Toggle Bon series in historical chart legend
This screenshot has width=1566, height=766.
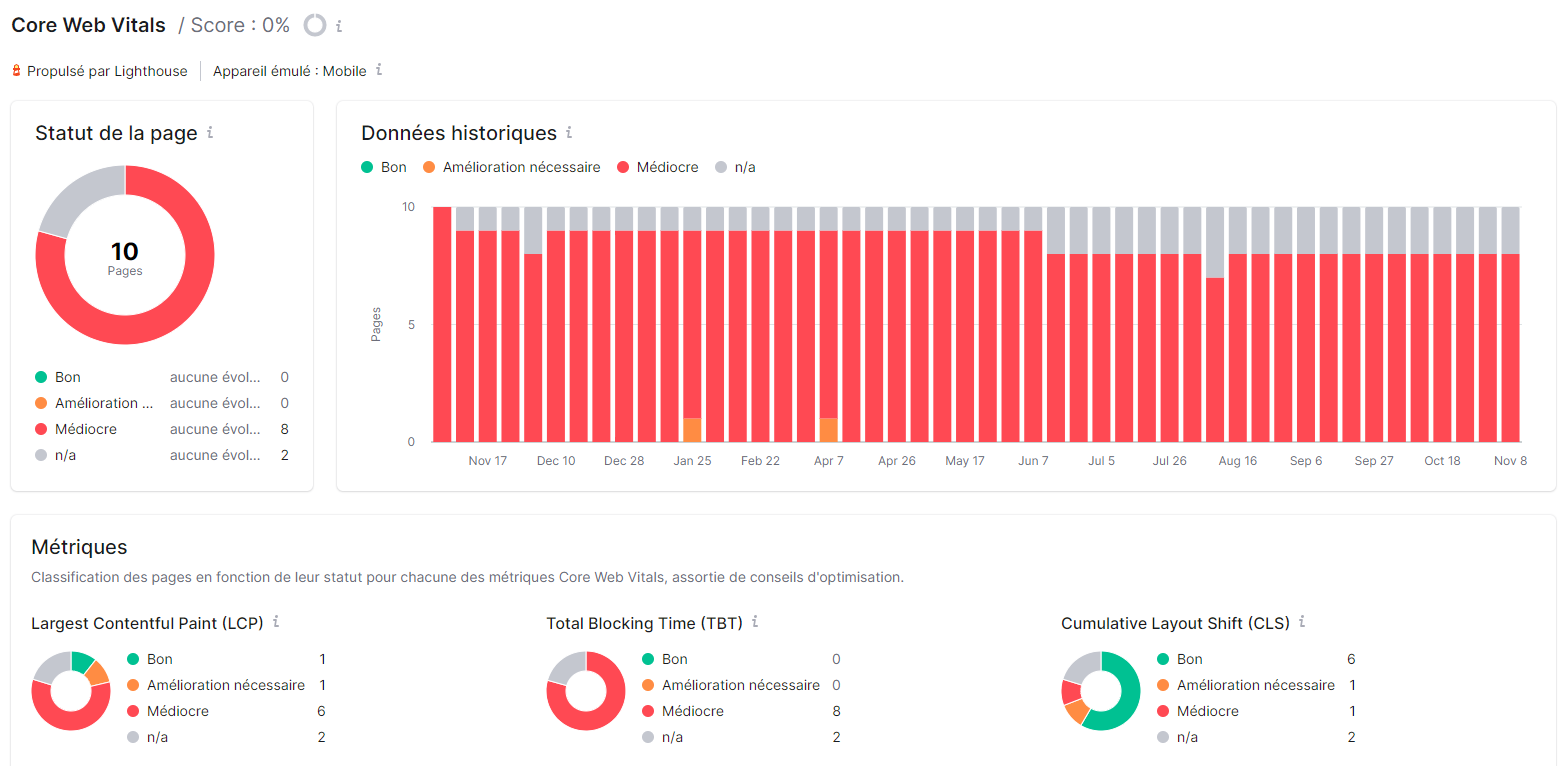384,167
